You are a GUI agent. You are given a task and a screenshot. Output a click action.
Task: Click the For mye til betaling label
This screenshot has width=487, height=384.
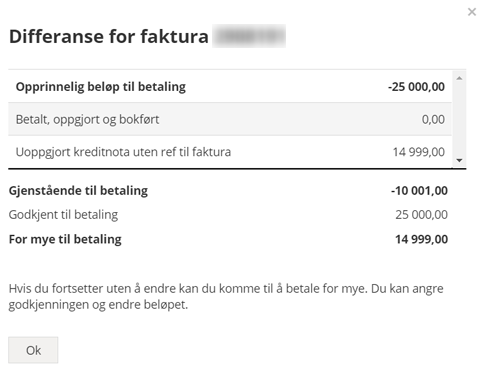[65, 239]
